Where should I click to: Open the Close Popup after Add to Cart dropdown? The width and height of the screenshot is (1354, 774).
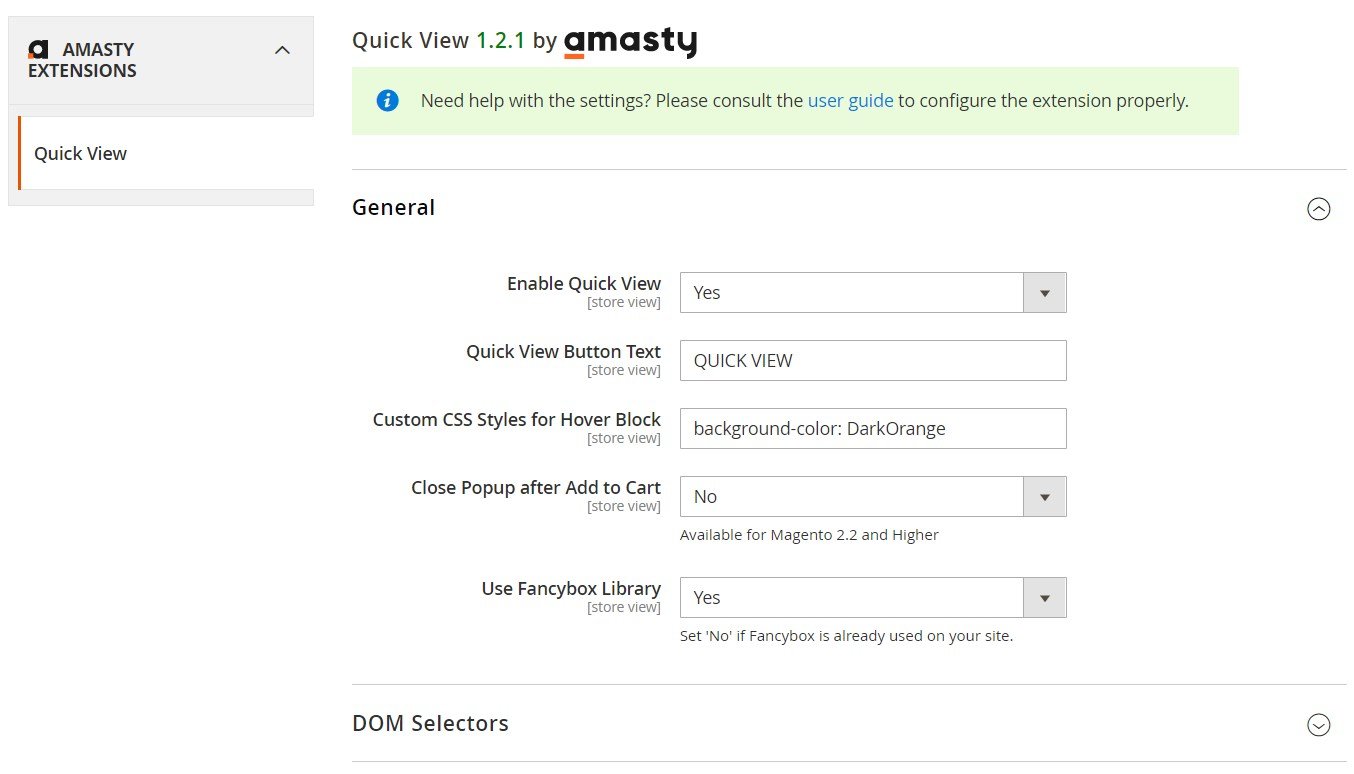pyautogui.click(x=873, y=497)
